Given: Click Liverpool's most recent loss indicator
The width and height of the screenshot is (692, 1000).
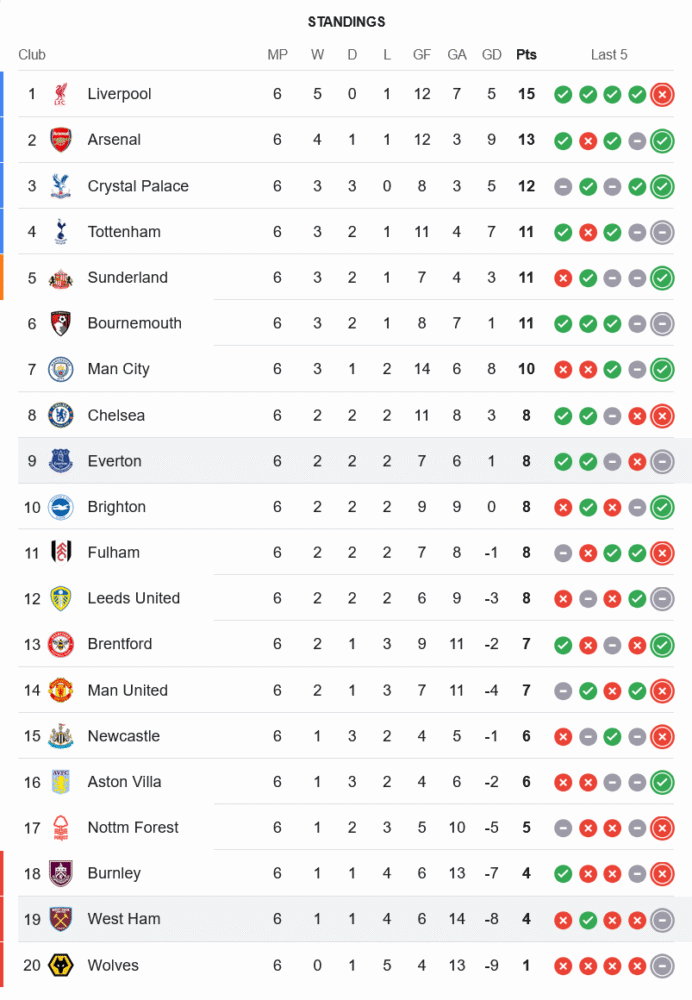Looking at the screenshot, I should click(662, 95).
